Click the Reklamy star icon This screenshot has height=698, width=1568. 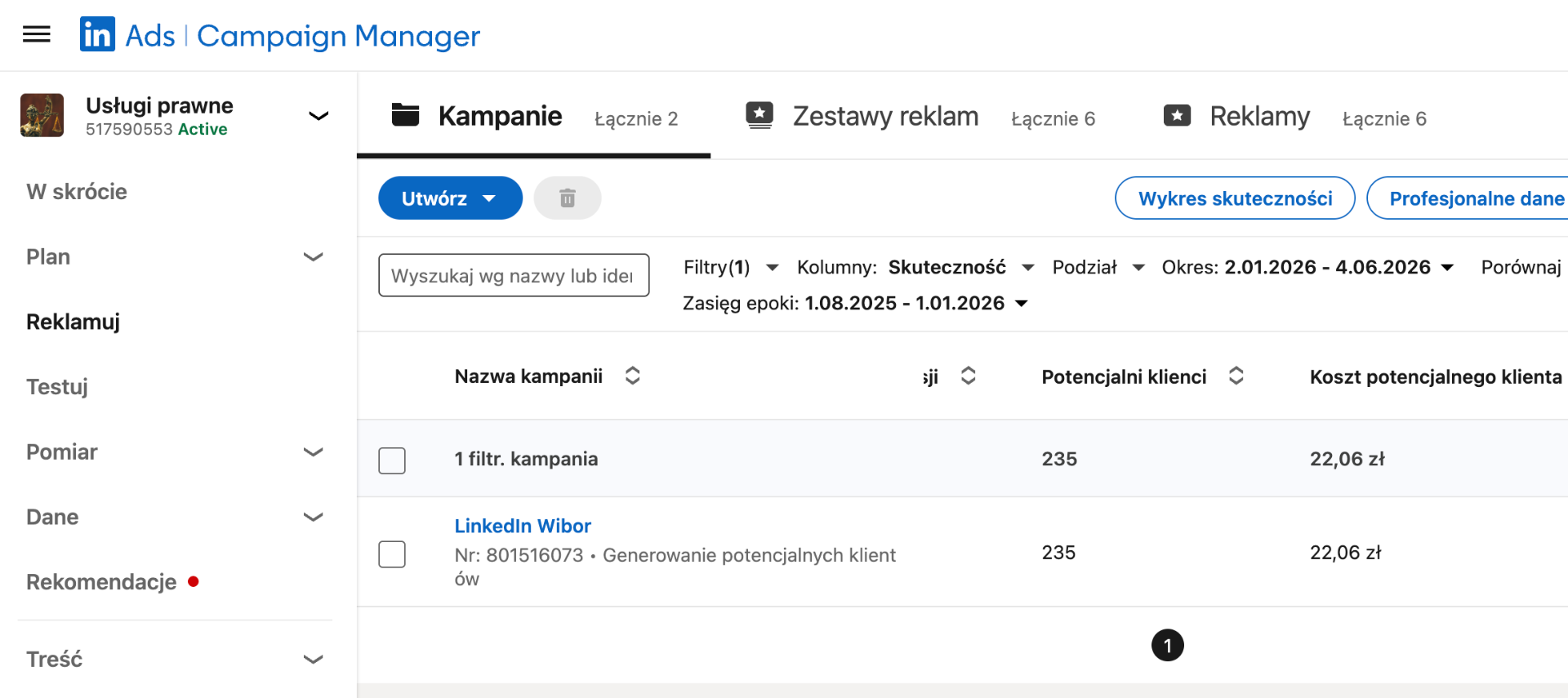point(1177,115)
